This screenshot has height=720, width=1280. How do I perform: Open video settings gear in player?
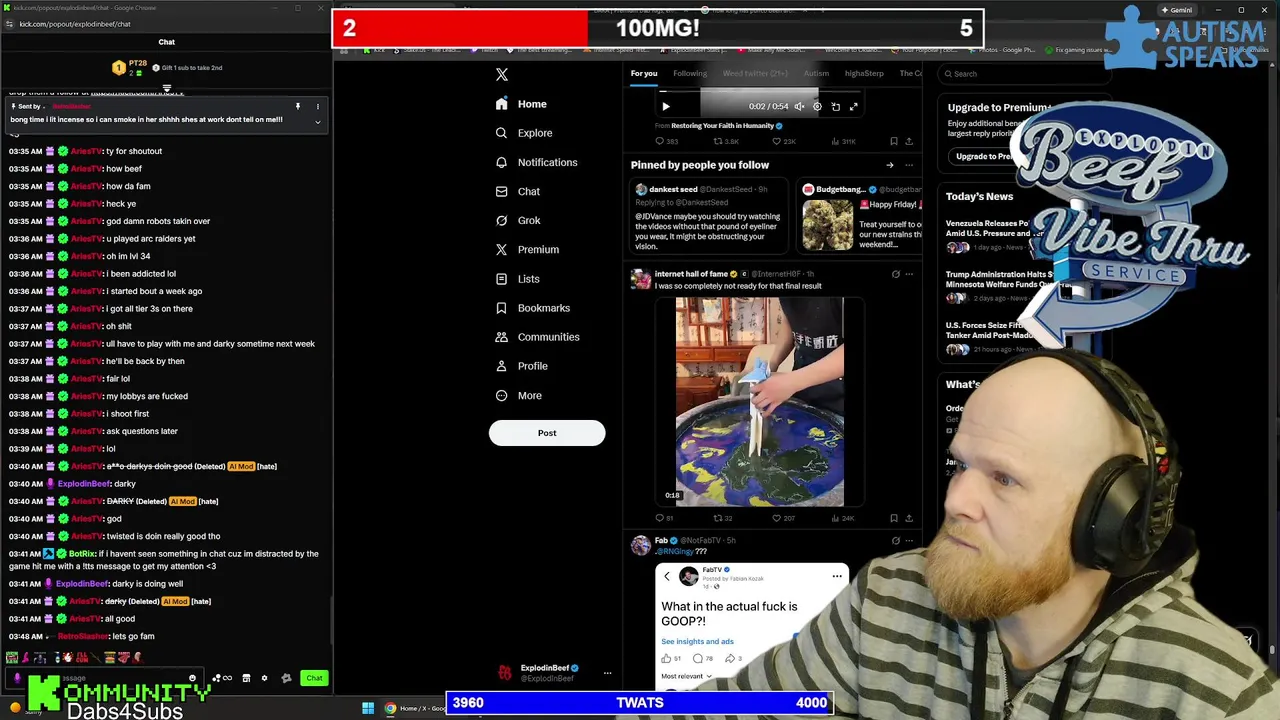point(817,106)
